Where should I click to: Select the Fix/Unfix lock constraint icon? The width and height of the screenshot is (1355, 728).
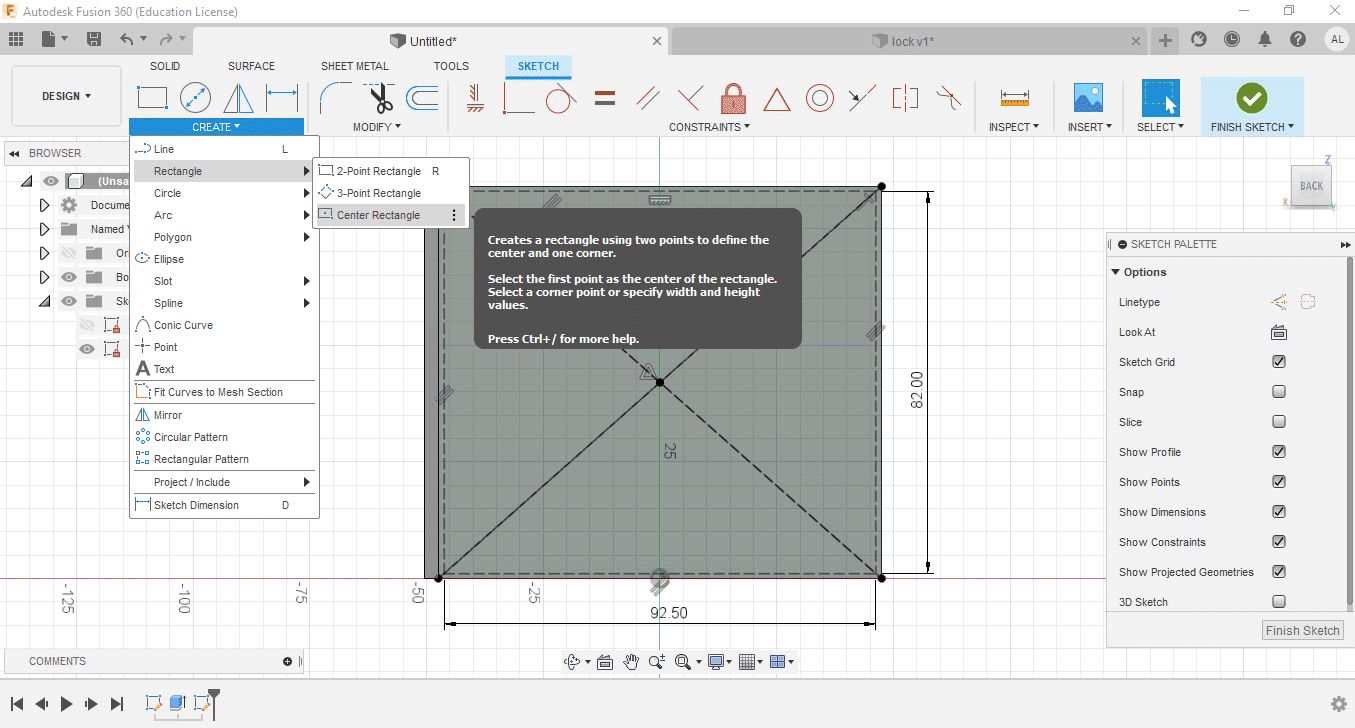[733, 98]
